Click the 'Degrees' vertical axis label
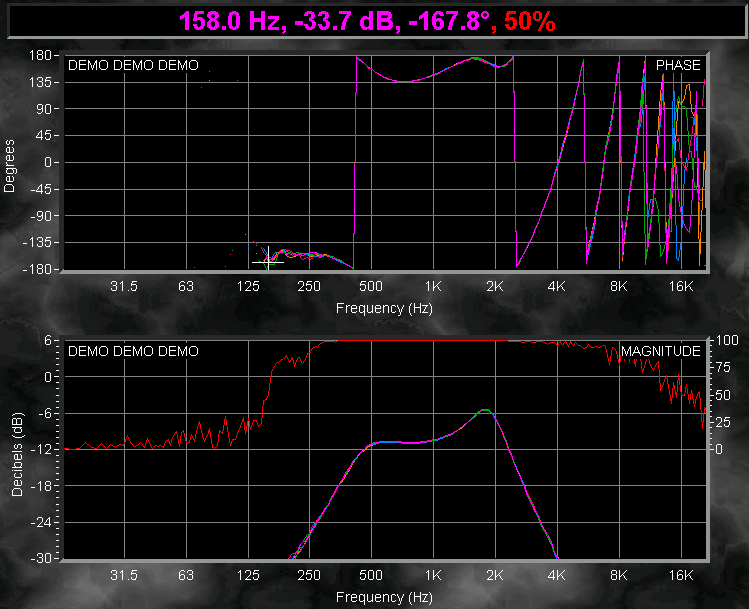The image size is (749, 609). 9,166
